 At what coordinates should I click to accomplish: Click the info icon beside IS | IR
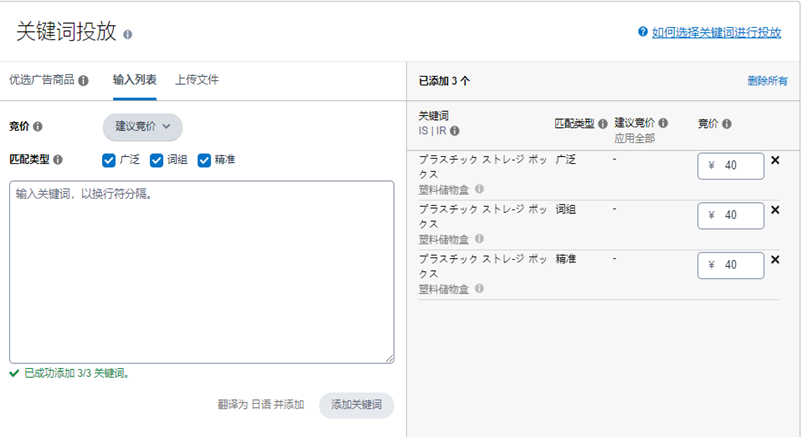coord(455,131)
